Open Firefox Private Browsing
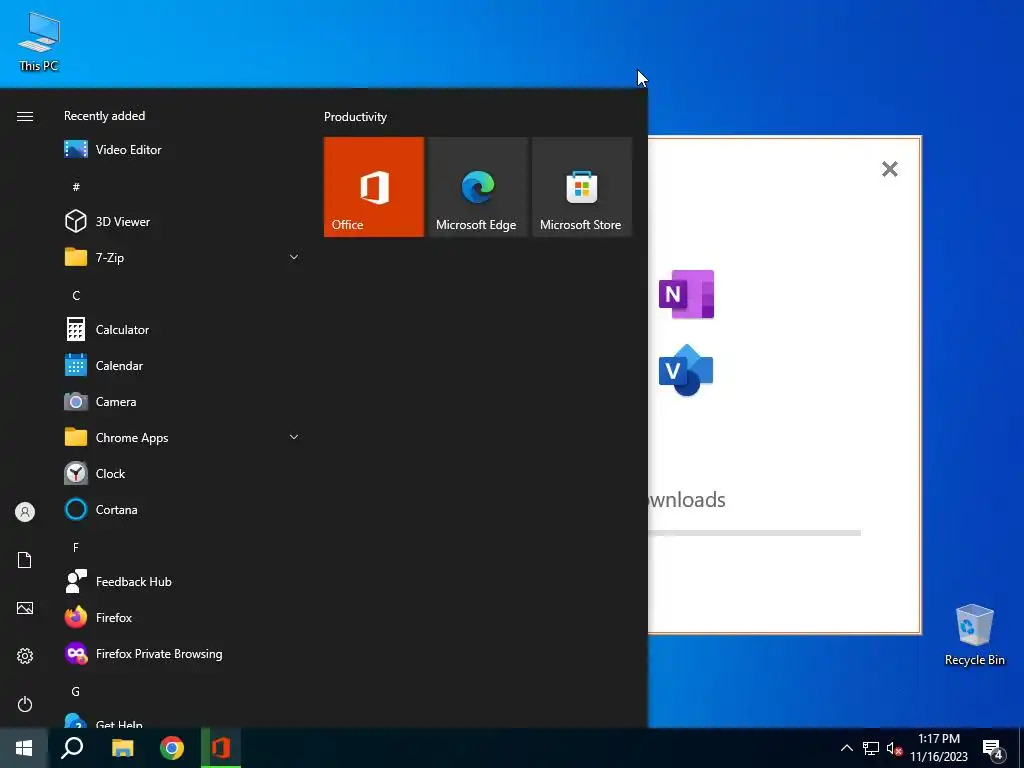Image resolution: width=1024 pixels, height=768 pixels. pos(182,654)
